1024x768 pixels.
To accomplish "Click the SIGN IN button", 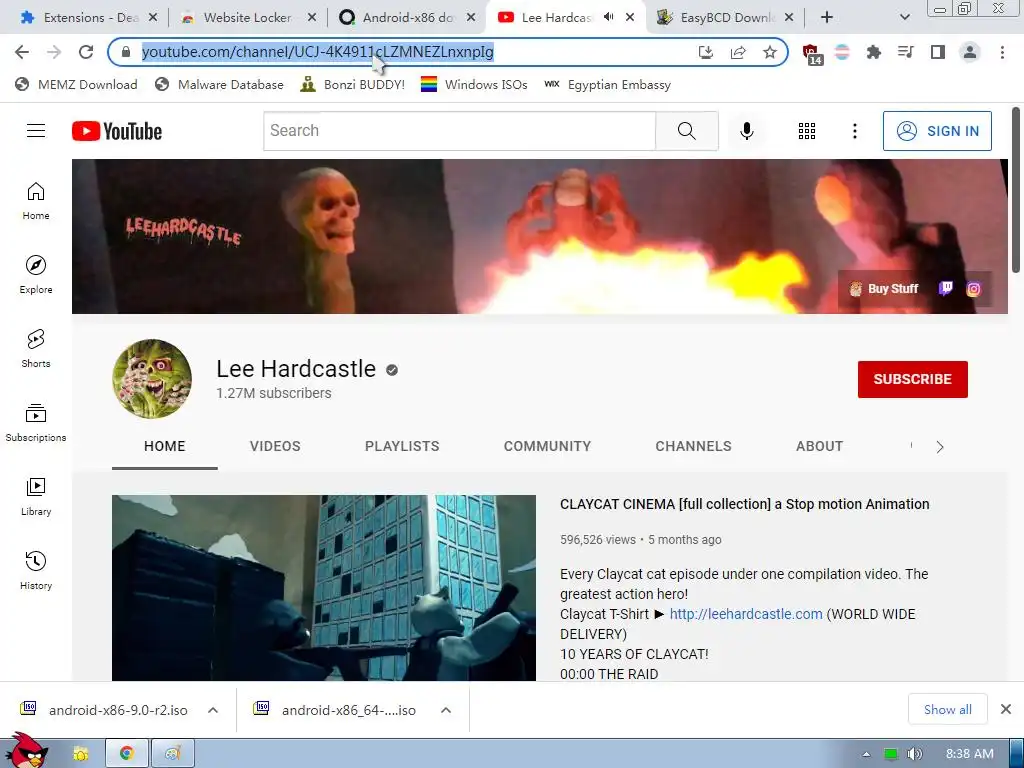I will point(937,131).
